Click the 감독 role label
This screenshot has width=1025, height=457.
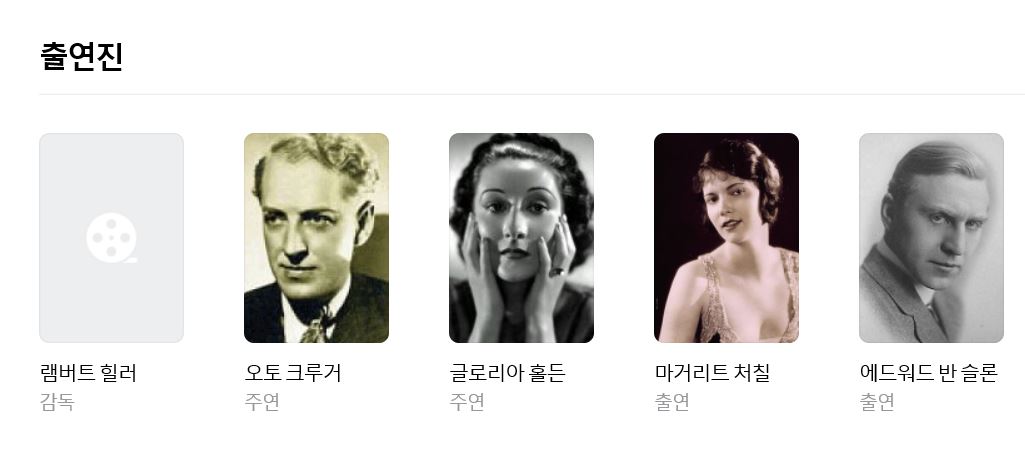[x=58, y=401]
